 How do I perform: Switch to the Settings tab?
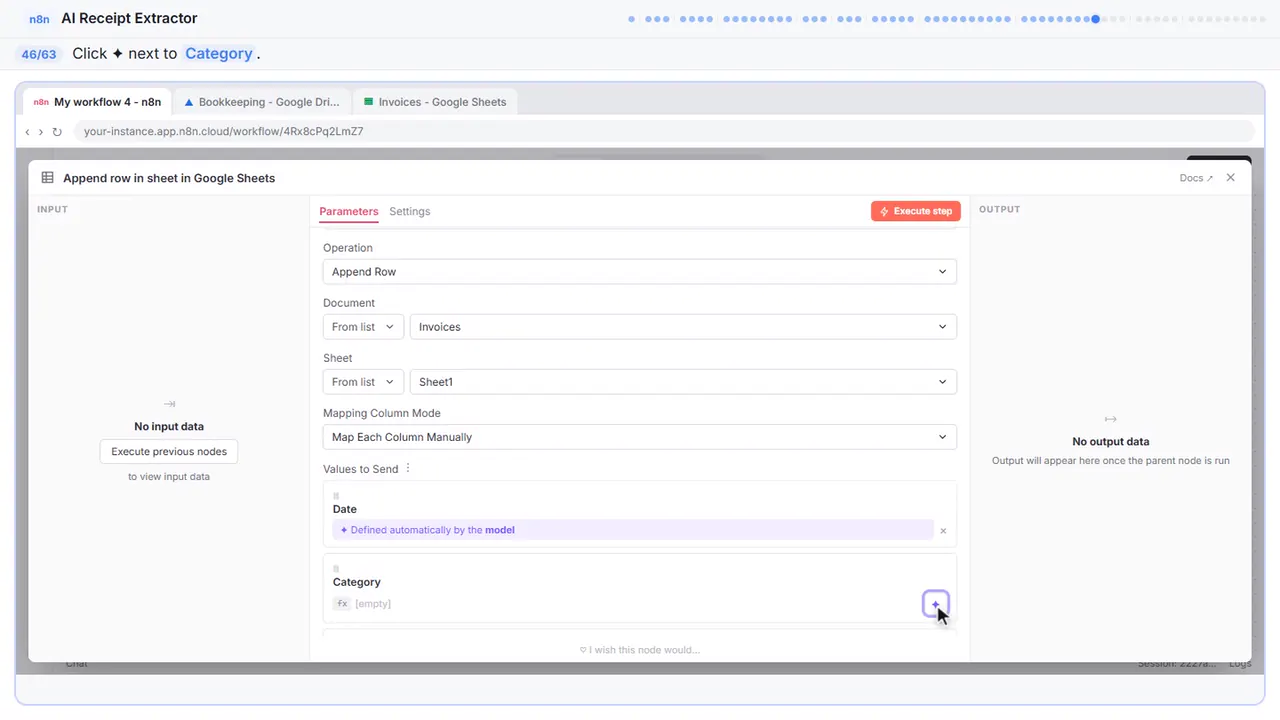click(410, 212)
